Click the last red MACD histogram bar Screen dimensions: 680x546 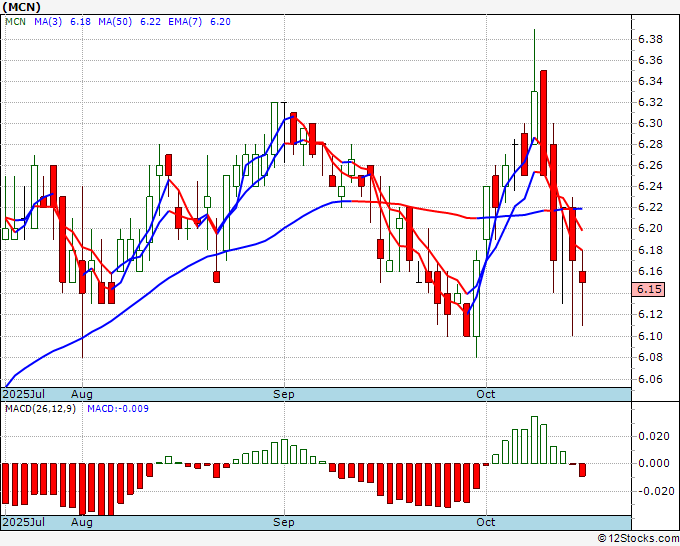click(x=582, y=470)
